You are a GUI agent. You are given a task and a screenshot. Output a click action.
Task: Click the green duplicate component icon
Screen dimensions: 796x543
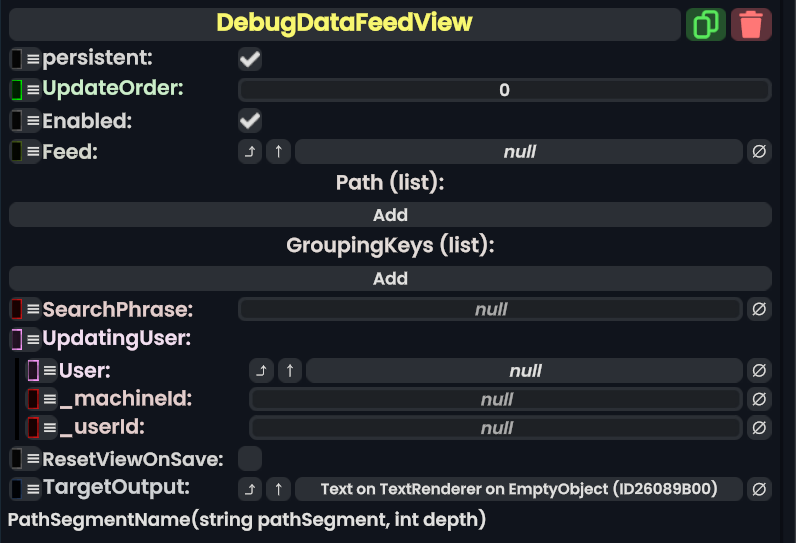706,24
